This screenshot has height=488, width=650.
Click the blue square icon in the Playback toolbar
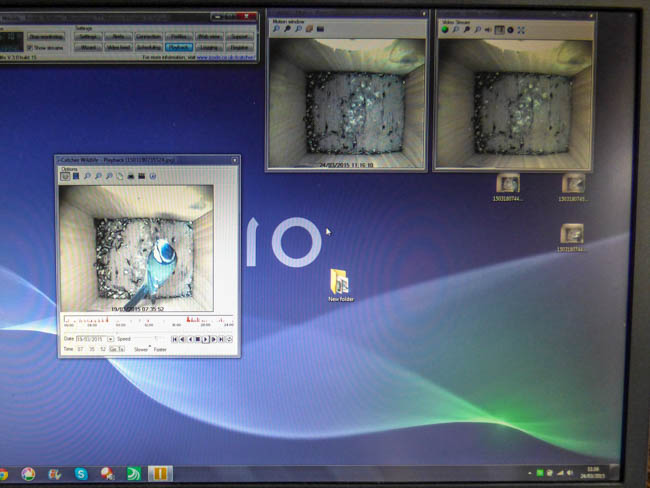click(x=76, y=176)
